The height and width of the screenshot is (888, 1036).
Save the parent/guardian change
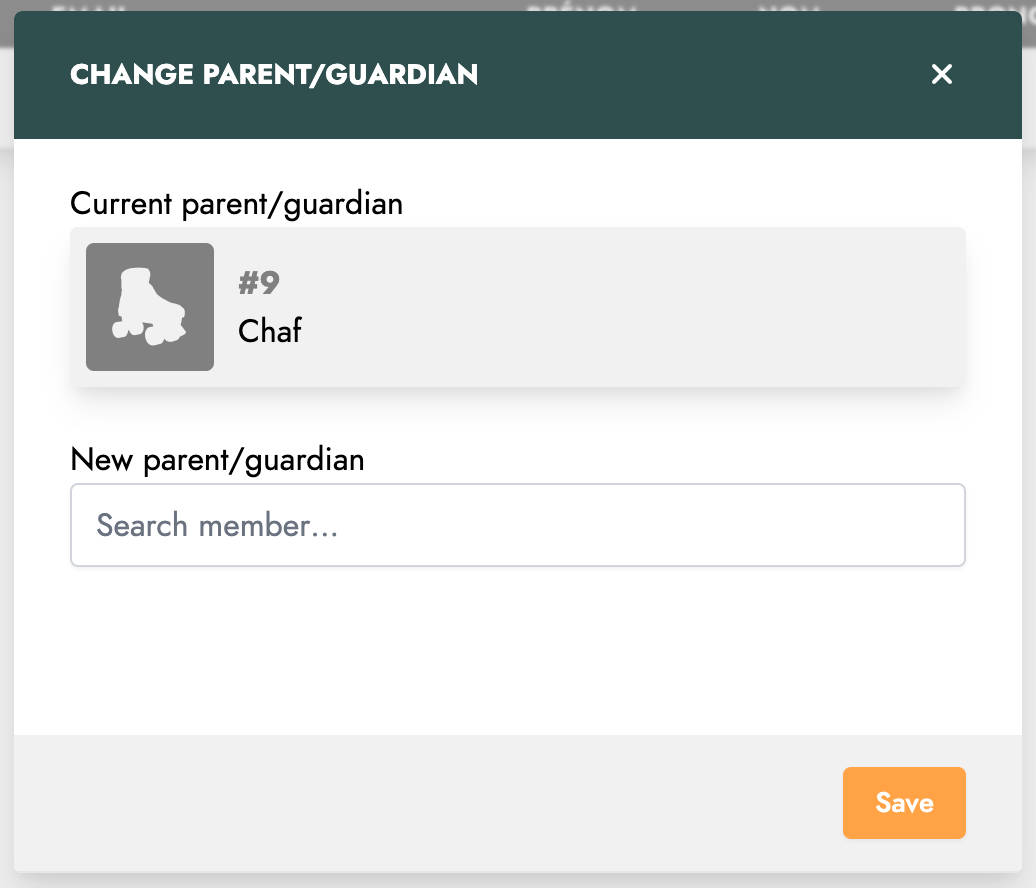(904, 803)
